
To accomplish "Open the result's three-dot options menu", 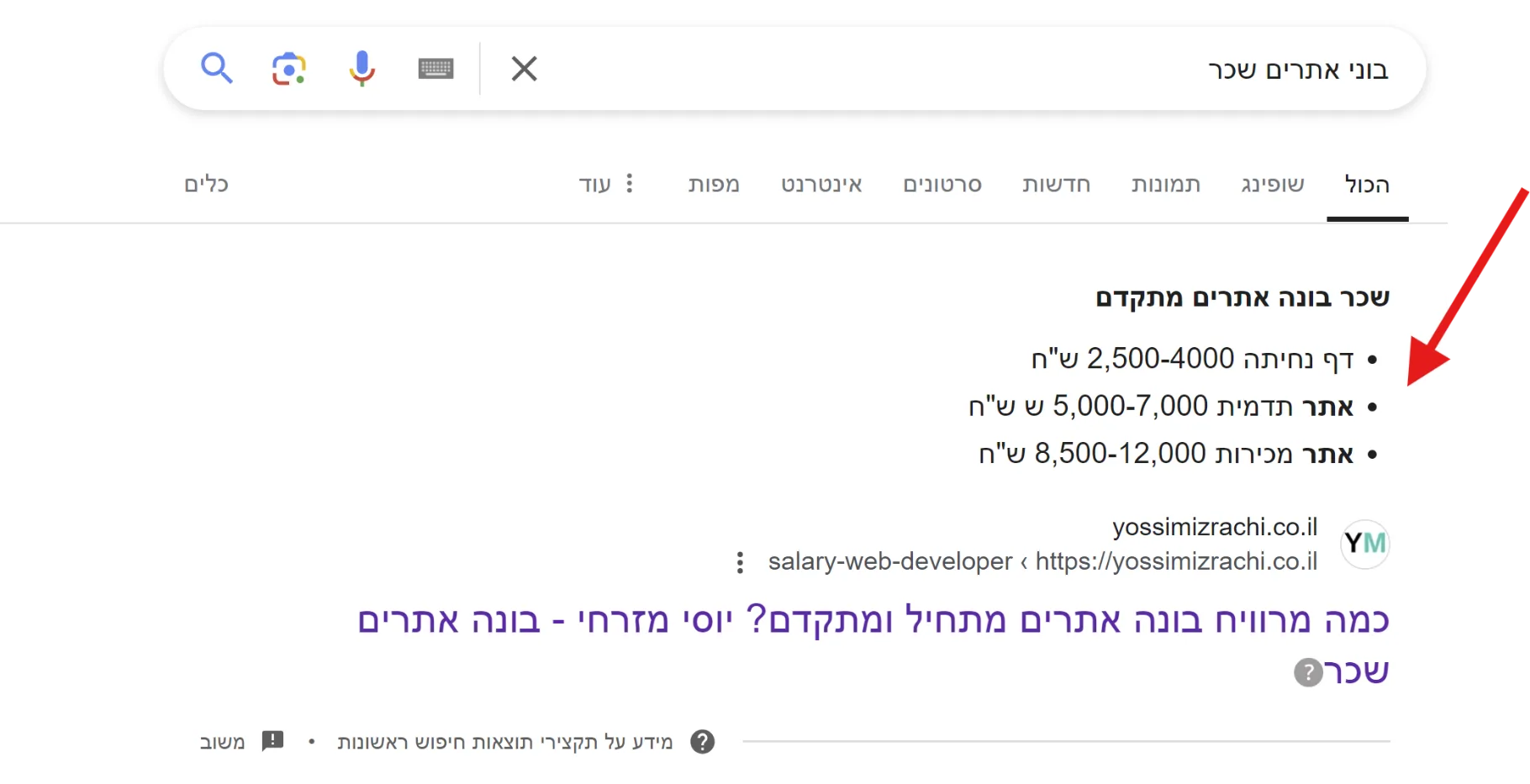I will pyautogui.click(x=740, y=562).
